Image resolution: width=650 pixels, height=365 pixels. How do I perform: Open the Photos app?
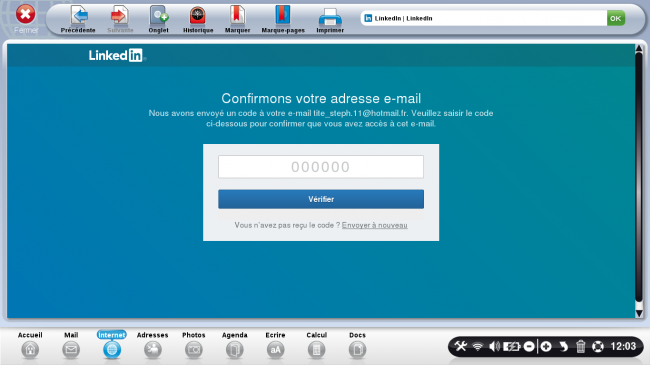click(x=194, y=345)
